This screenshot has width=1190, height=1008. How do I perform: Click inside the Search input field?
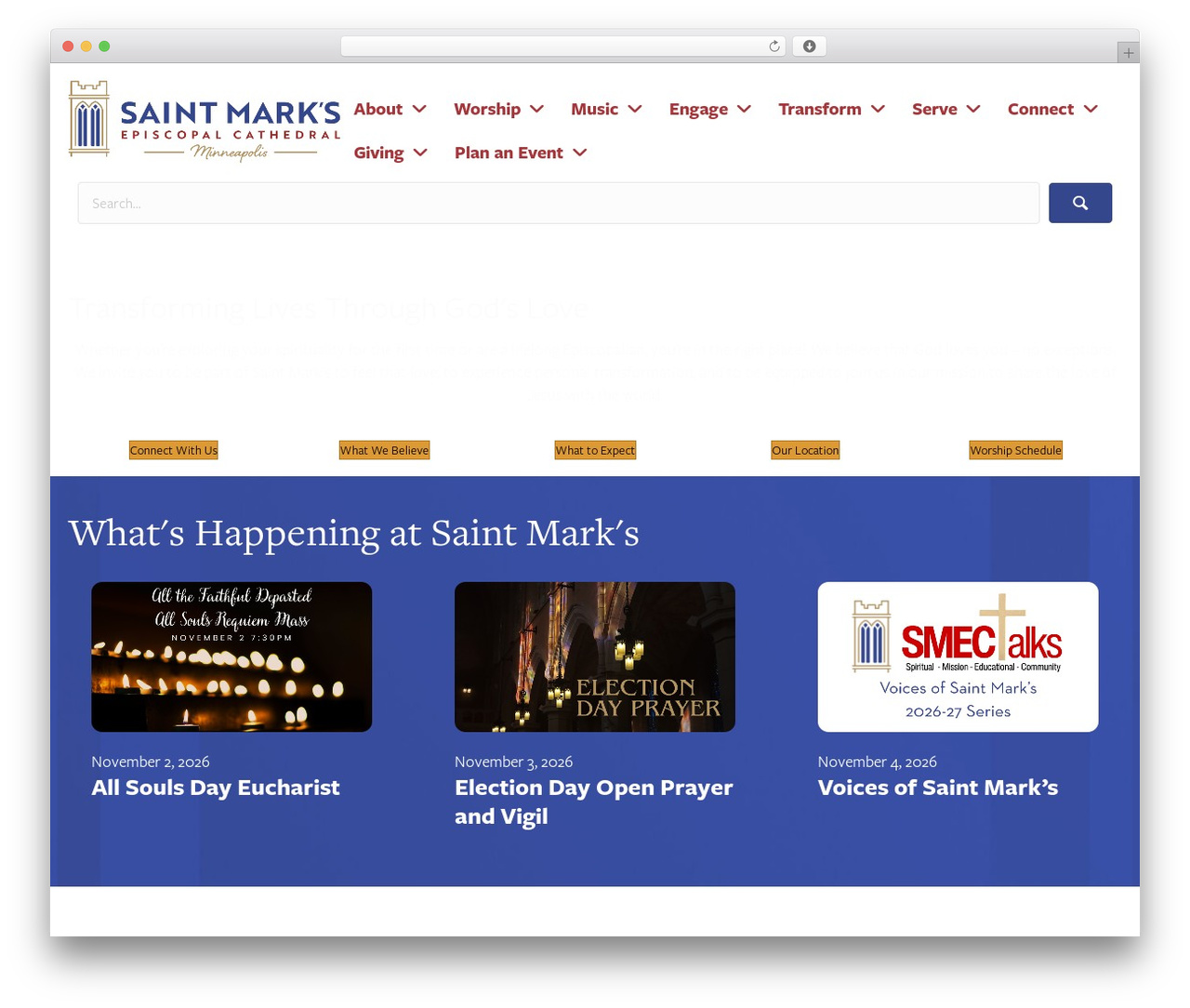click(558, 203)
